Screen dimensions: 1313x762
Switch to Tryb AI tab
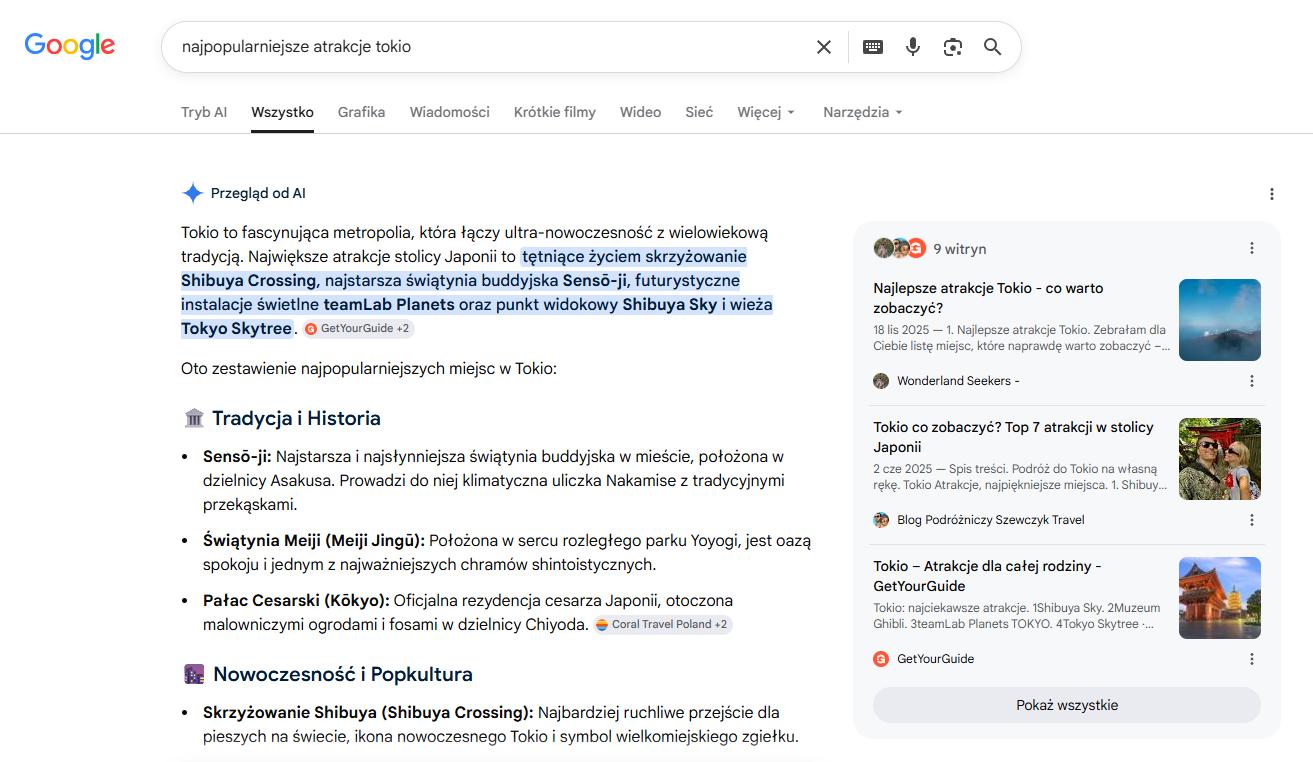204,112
